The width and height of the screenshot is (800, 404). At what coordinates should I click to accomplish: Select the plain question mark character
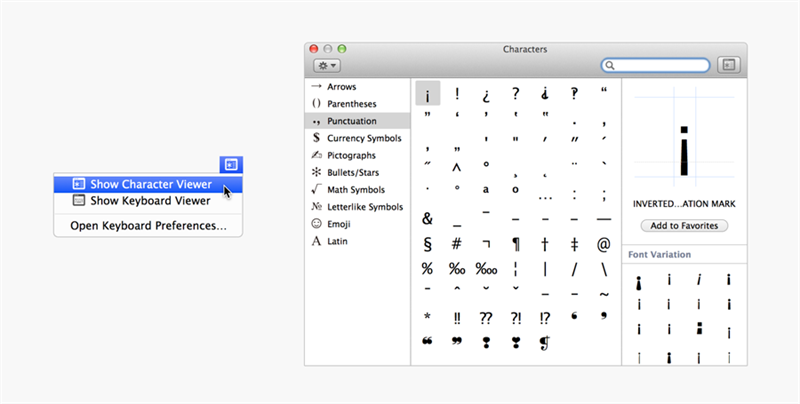[516, 93]
